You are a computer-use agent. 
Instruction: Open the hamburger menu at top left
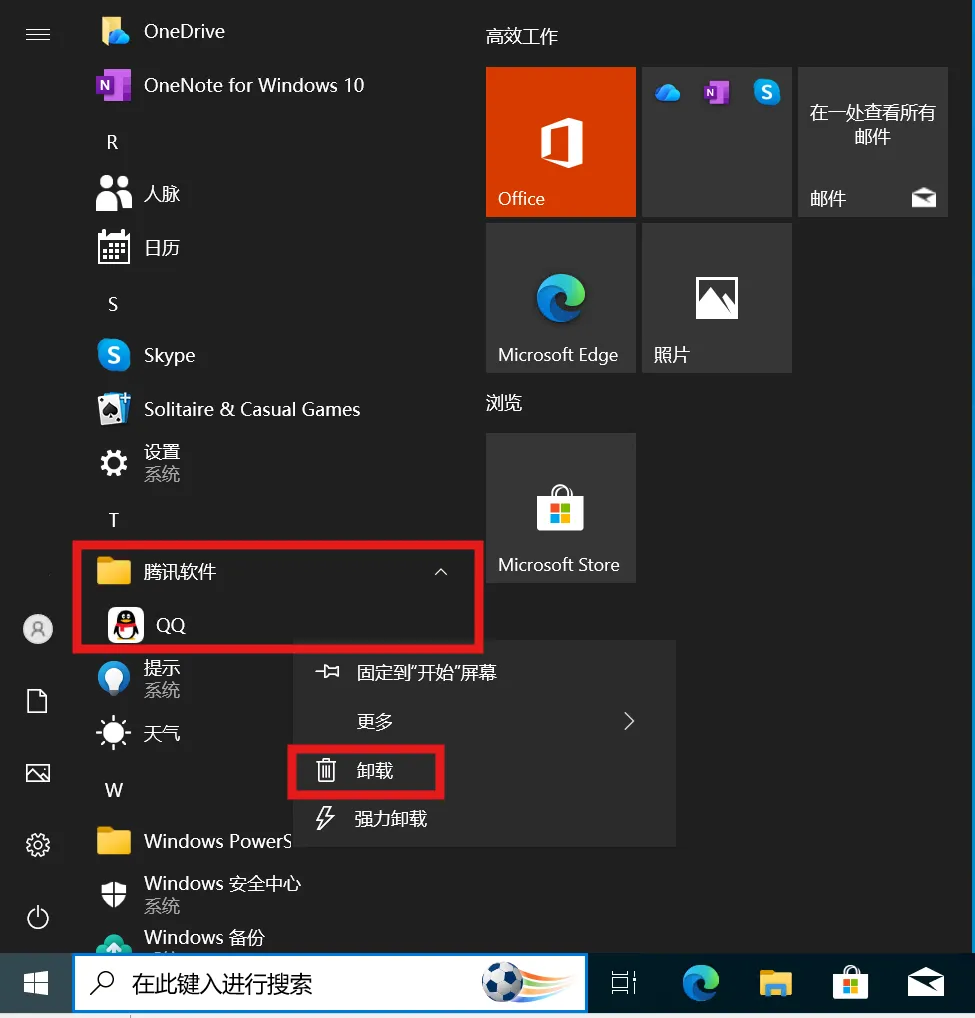tap(38, 34)
